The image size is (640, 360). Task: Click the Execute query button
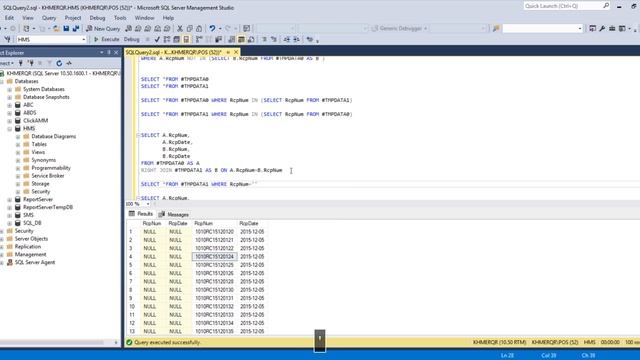click(x=107, y=40)
